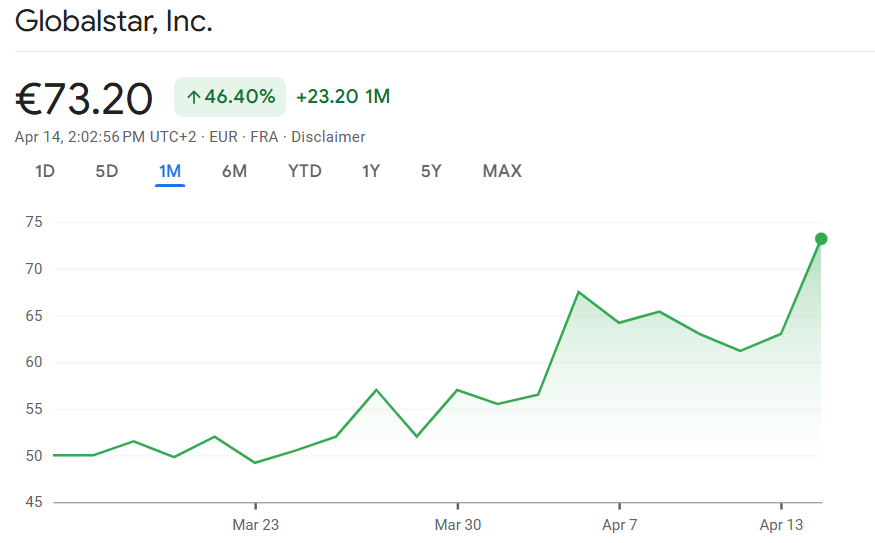Image resolution: width=875 pixels, height=543 pixels.
Task: Click the up arrow in percentage badge
Action: tap(193, 97)
